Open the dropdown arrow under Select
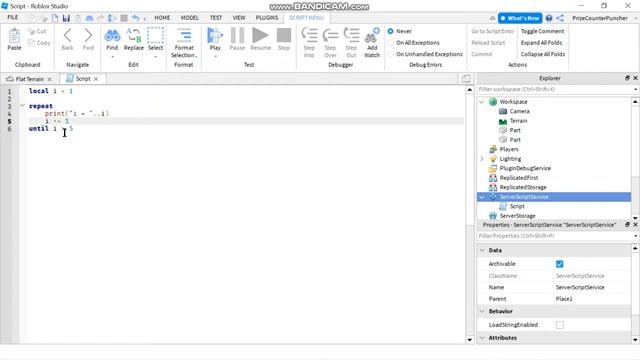 (x=156, y=56)
